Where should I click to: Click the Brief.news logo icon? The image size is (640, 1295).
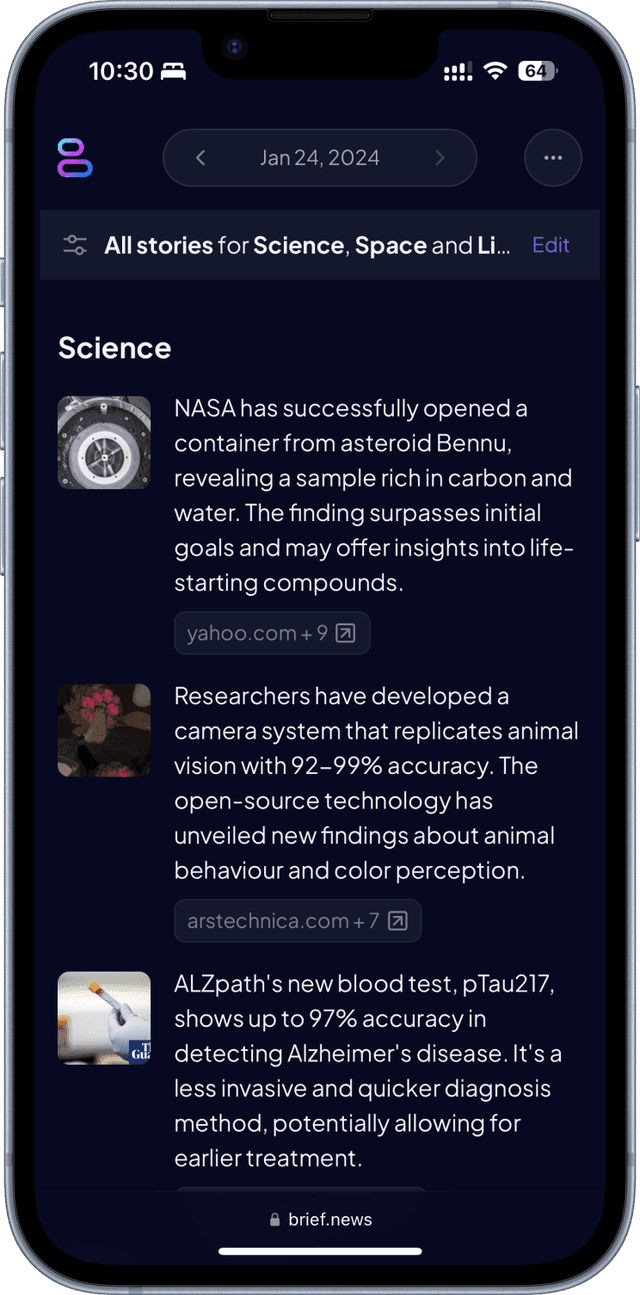pos(75,157)
